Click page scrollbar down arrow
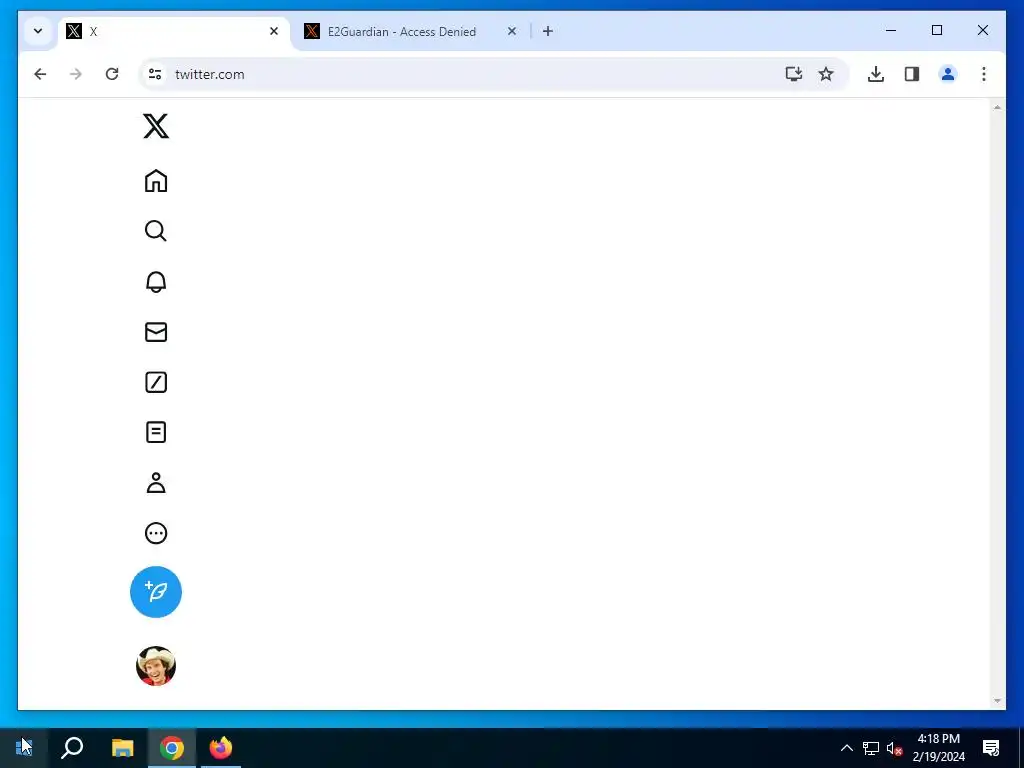The width and height of the screenshot is (1024, 768). coord(997,701)
